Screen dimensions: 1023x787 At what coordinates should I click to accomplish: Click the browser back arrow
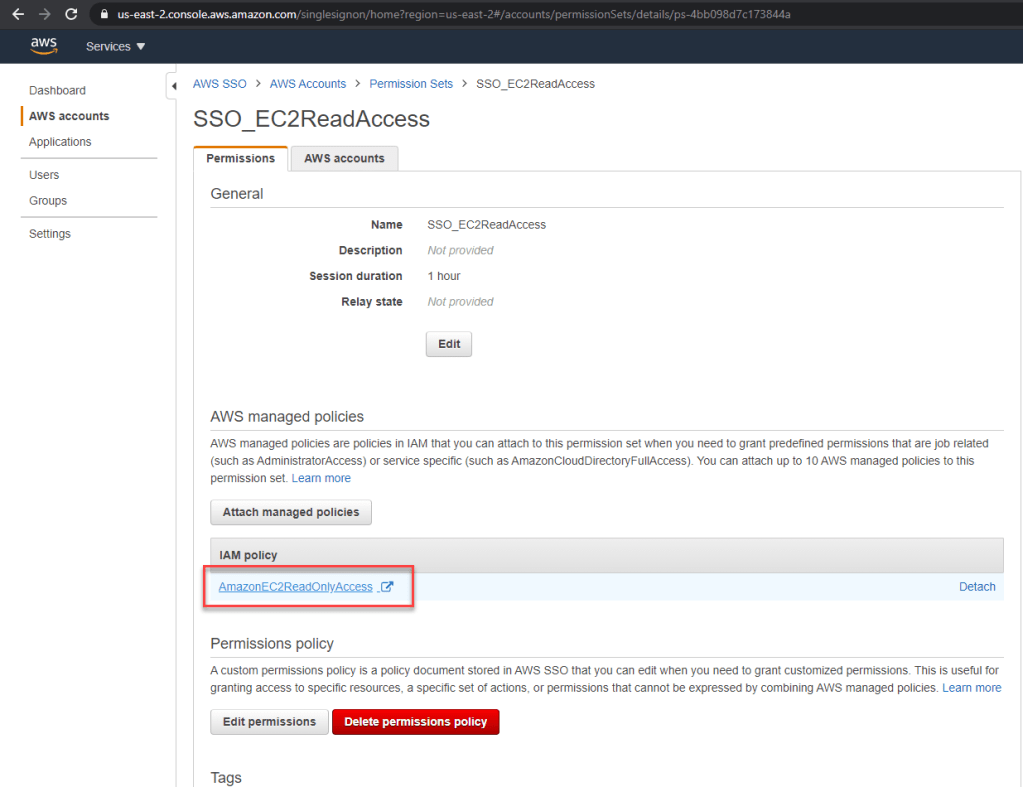[17, 14]
